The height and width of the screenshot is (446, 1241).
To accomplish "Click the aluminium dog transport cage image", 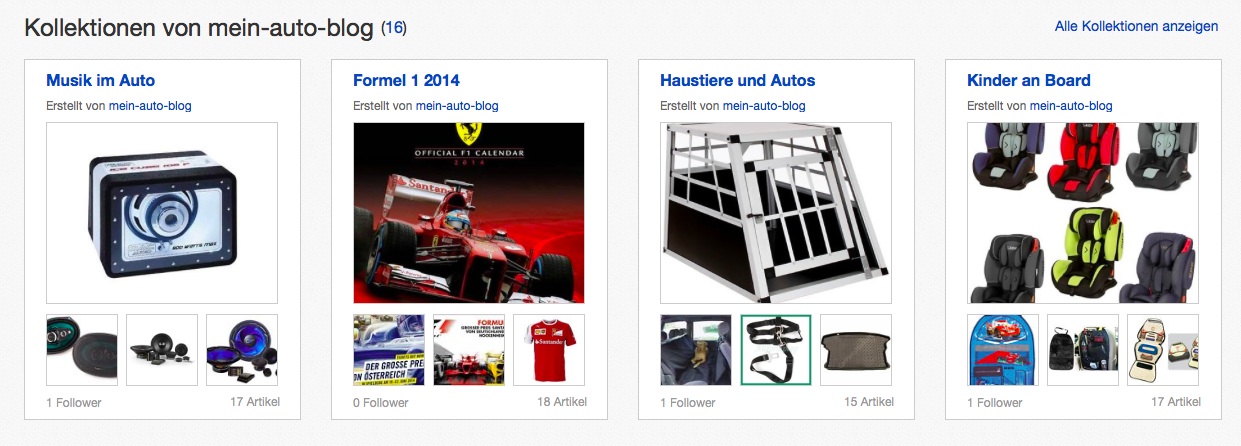I will (x=776, y=213).
